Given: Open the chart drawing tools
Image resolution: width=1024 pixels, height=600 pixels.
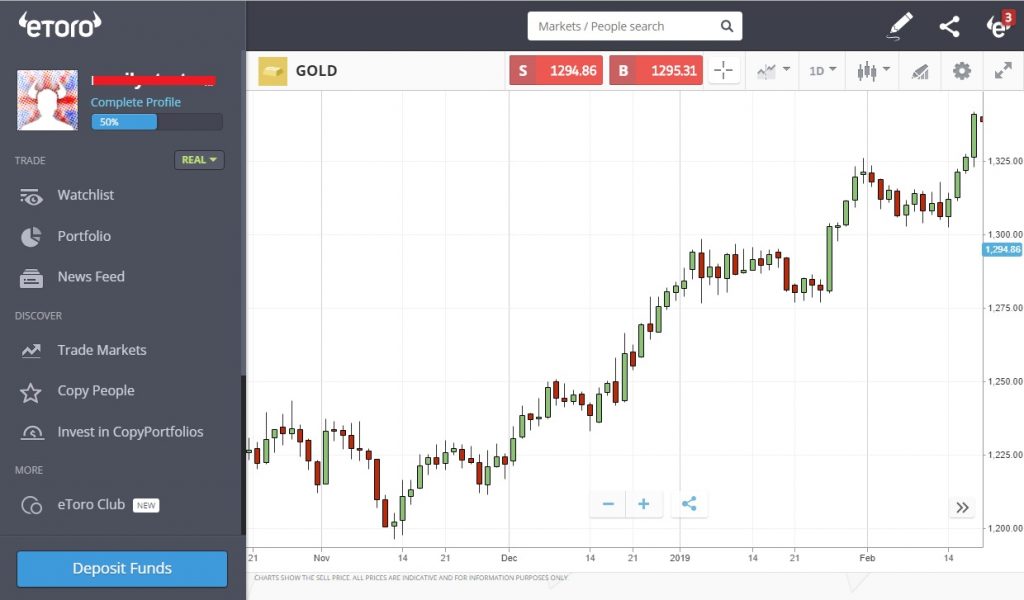Looking at the screenshot, I should (x=921, y=71).
